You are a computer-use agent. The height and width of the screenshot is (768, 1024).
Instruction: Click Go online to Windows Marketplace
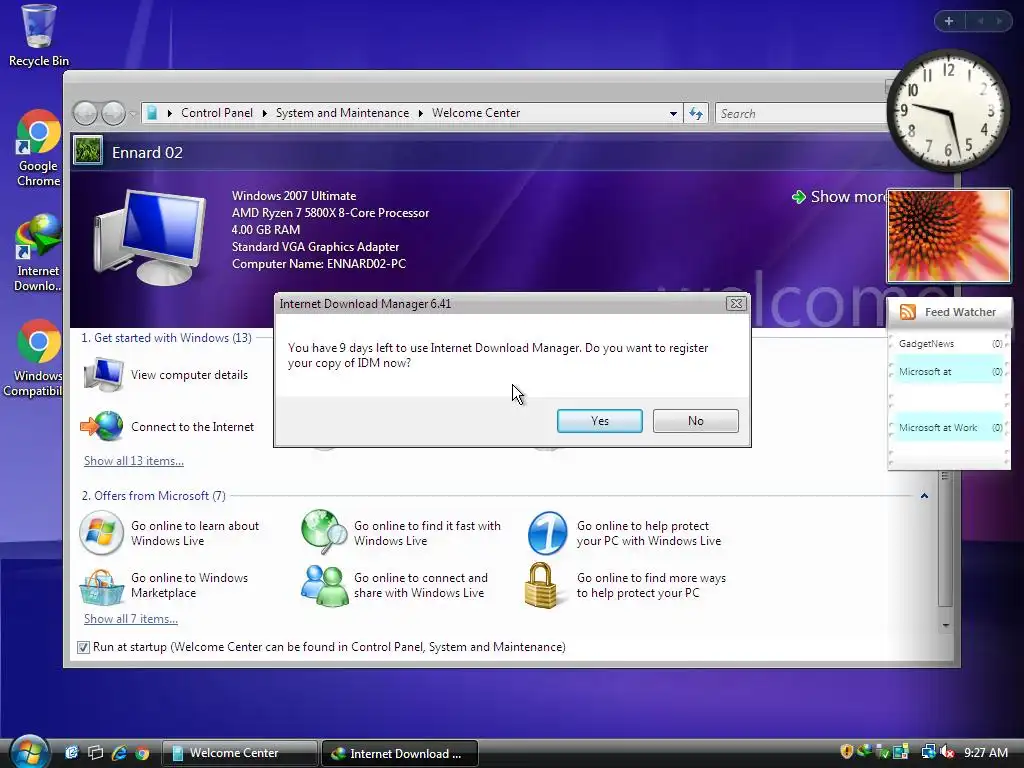(x=189, y=586)
